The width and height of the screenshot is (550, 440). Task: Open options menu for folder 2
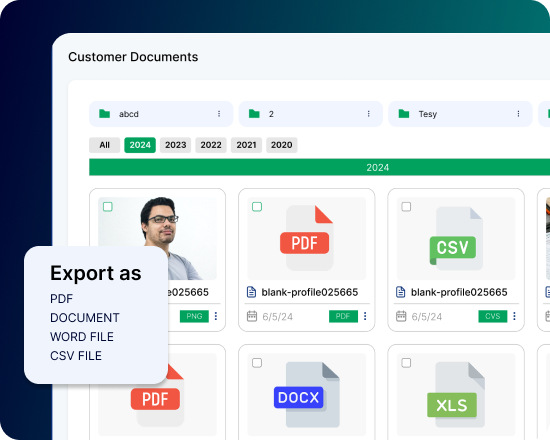(x=368, y=114)
